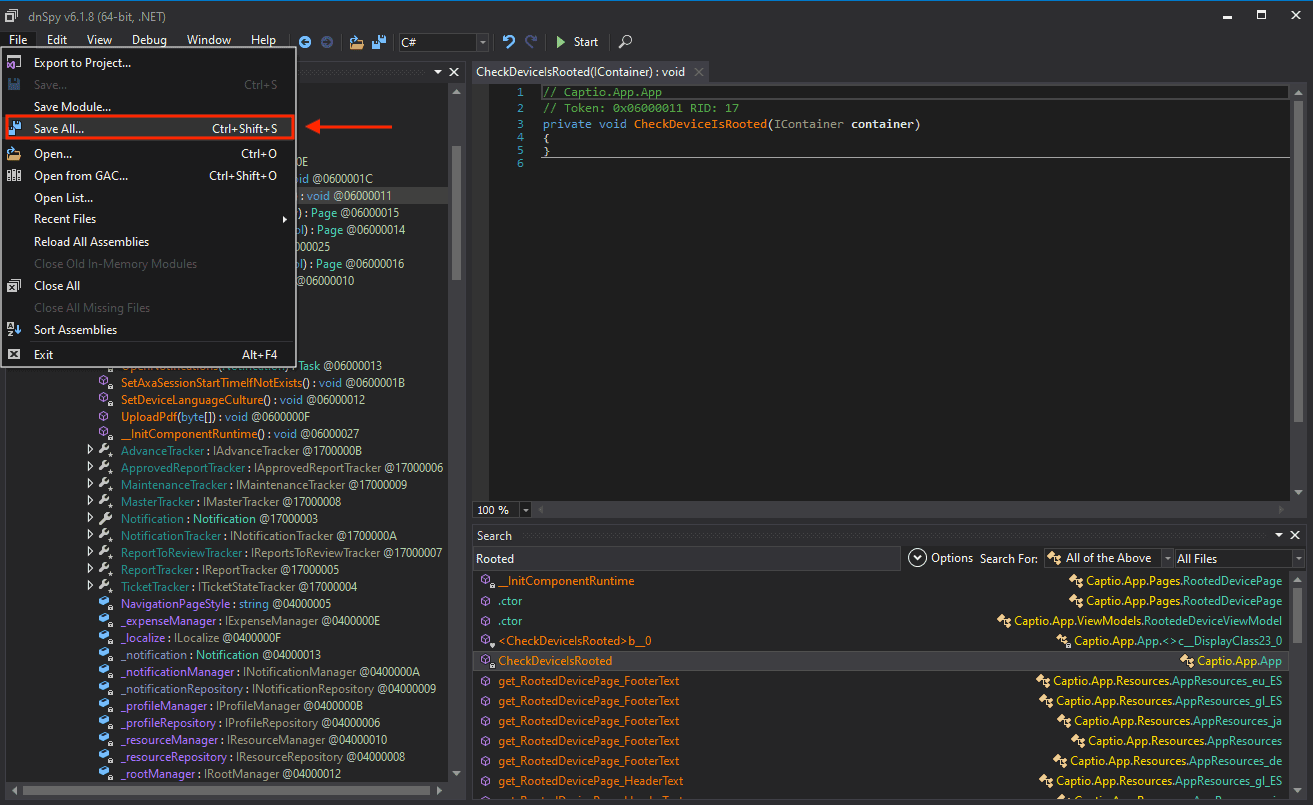
Task: Choose Reload All Assemblies entry
Action: click(148, 242)
